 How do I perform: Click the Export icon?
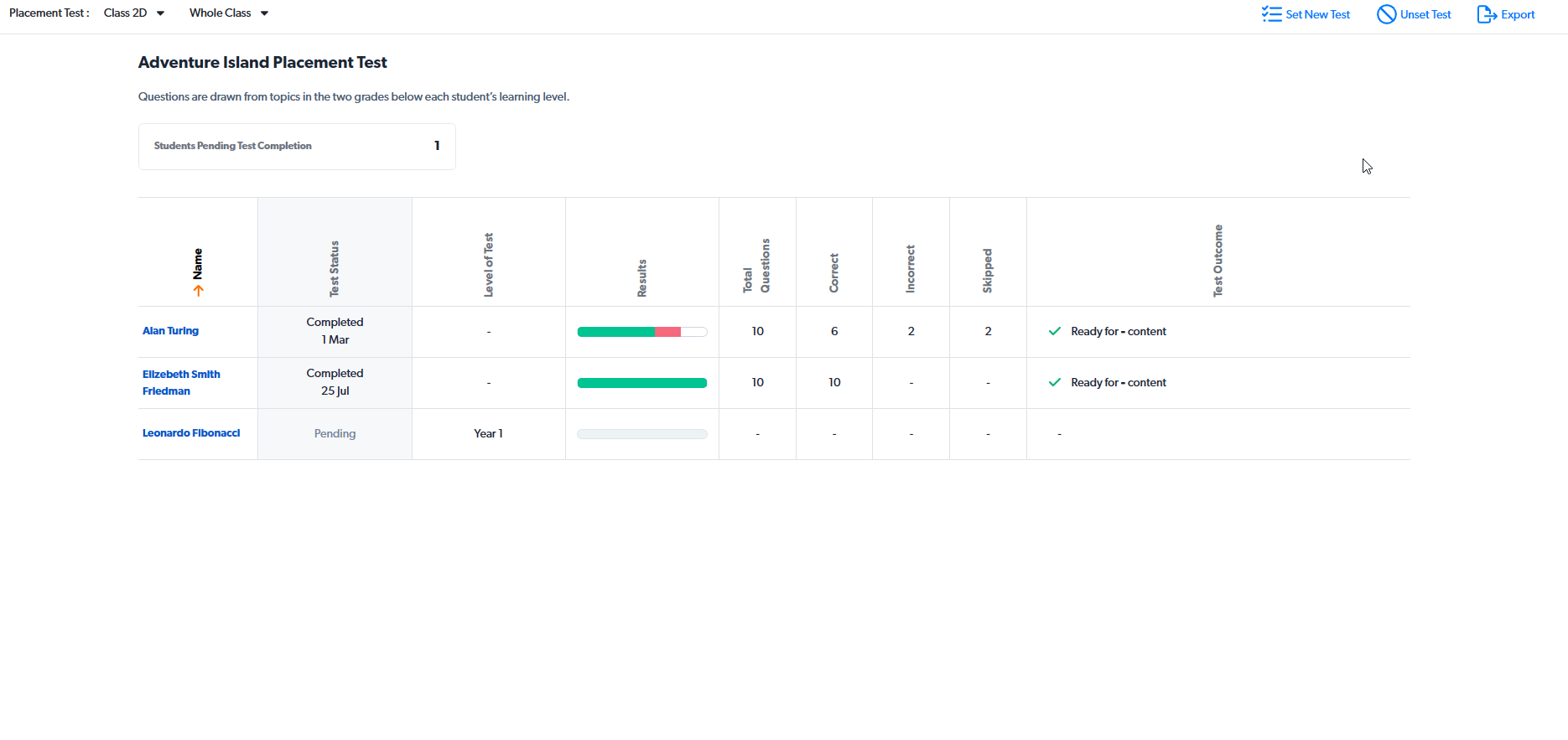[1487, 14]
